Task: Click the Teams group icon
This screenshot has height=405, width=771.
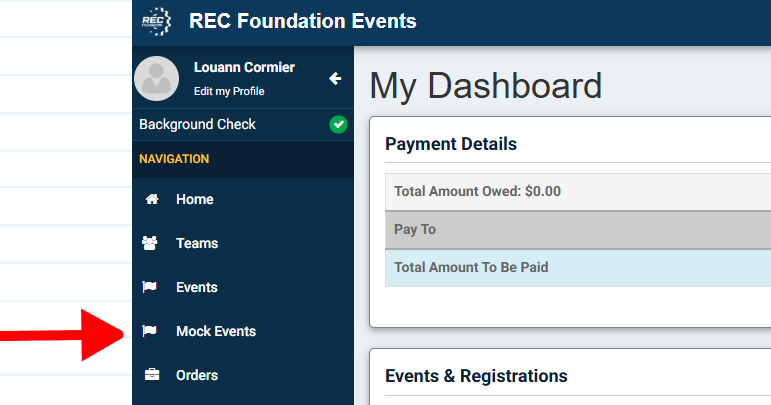Action: [149, 243]
